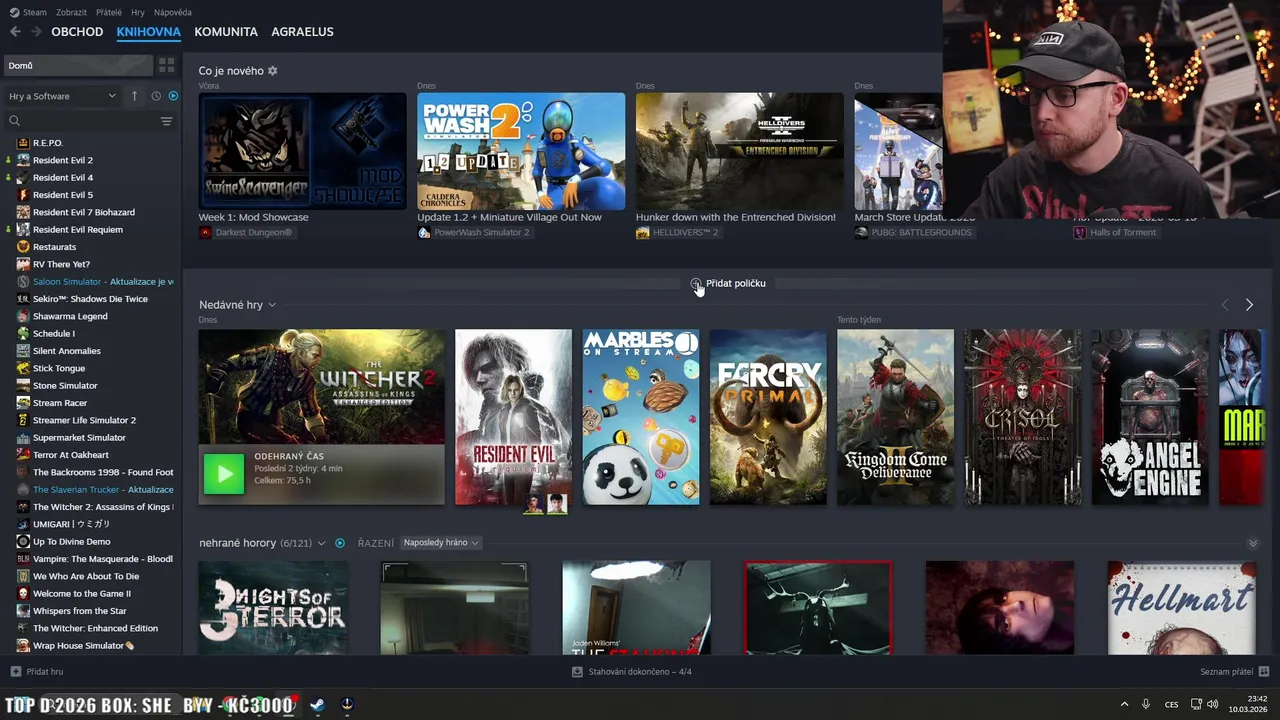1280x720 pixels.
Task: Open downloads status Stahování dokončeno
Action: click(631, 672)
